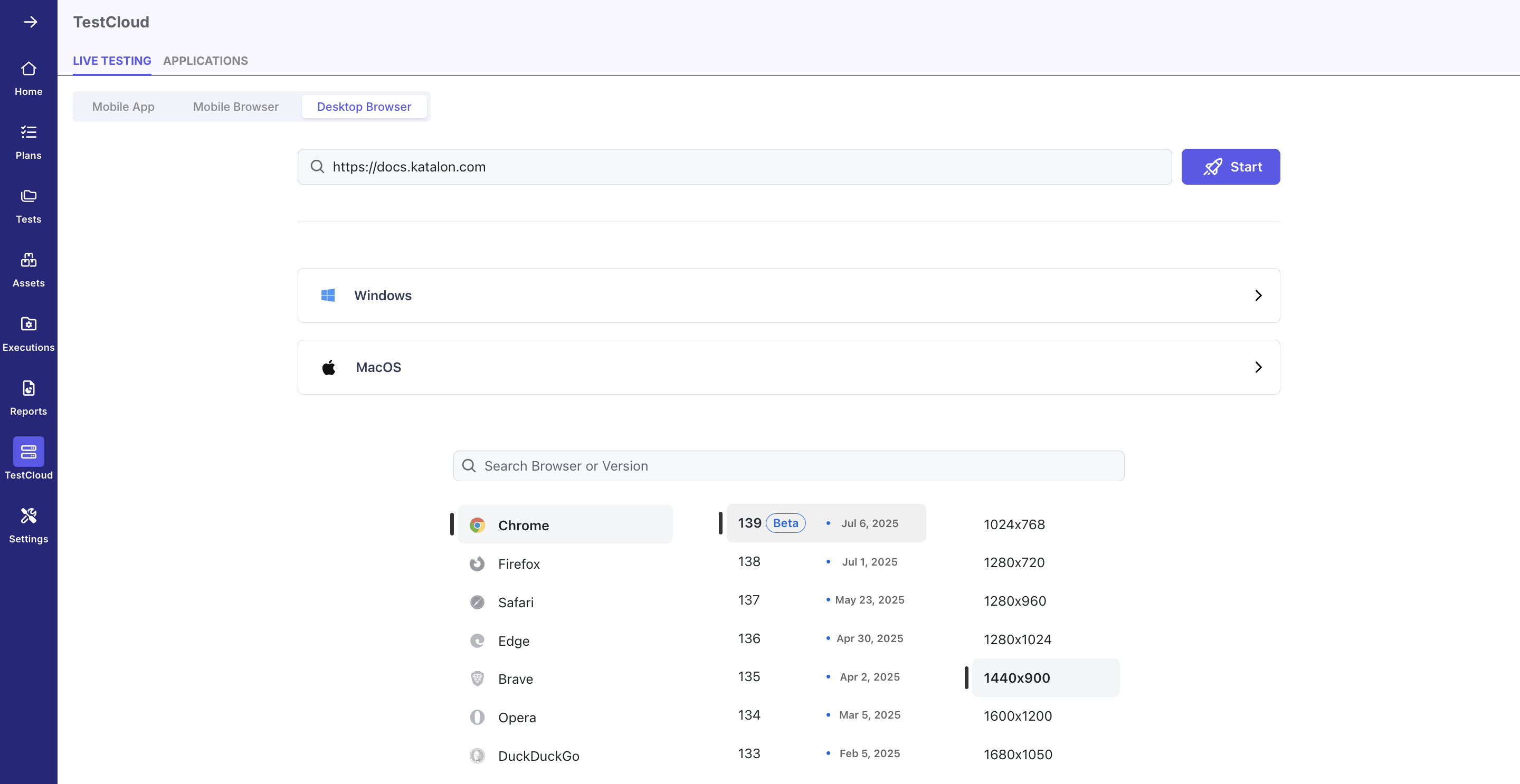
Task: Choose the 1680x1050 resolution
Action: [x=1045, y=754]
